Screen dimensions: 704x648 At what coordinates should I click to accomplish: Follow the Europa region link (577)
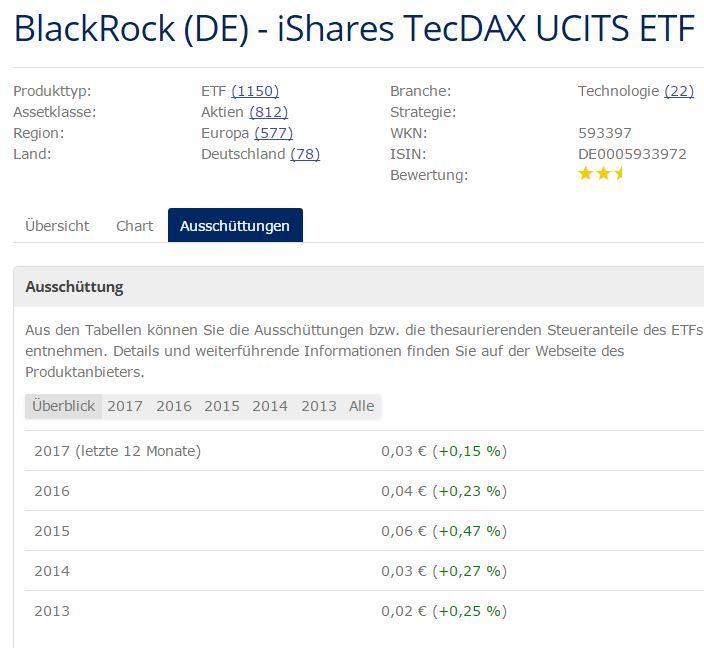coord(273,133)
